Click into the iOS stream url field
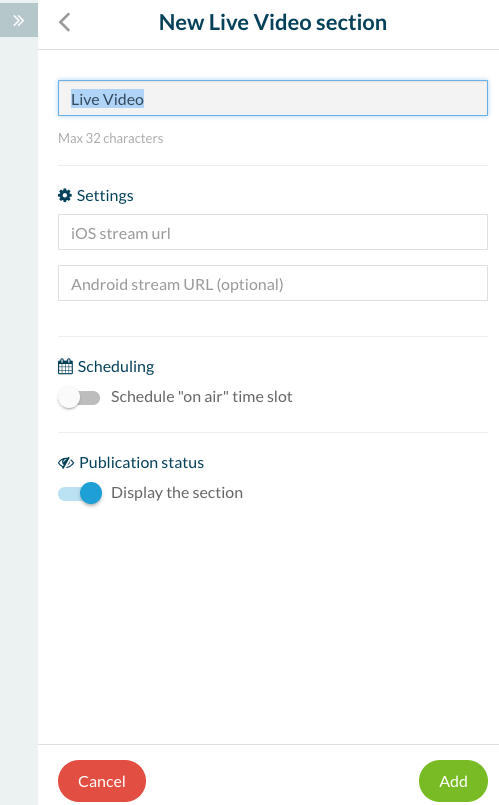This screenshot has height=805, width=499. [x=273, y=232]
